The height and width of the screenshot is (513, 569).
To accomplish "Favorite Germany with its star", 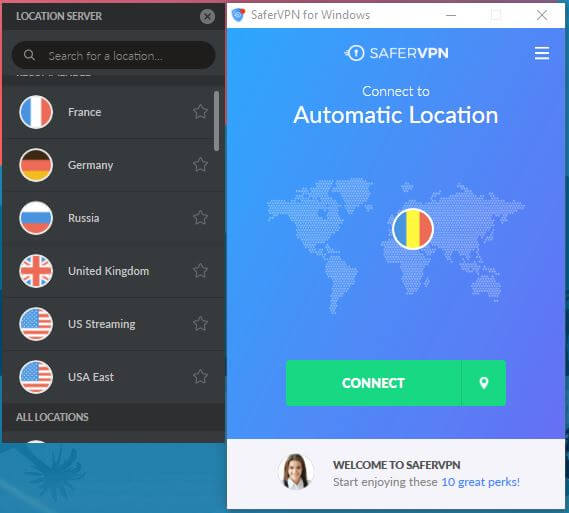I will pyautogui.click(x=200, y=165).
